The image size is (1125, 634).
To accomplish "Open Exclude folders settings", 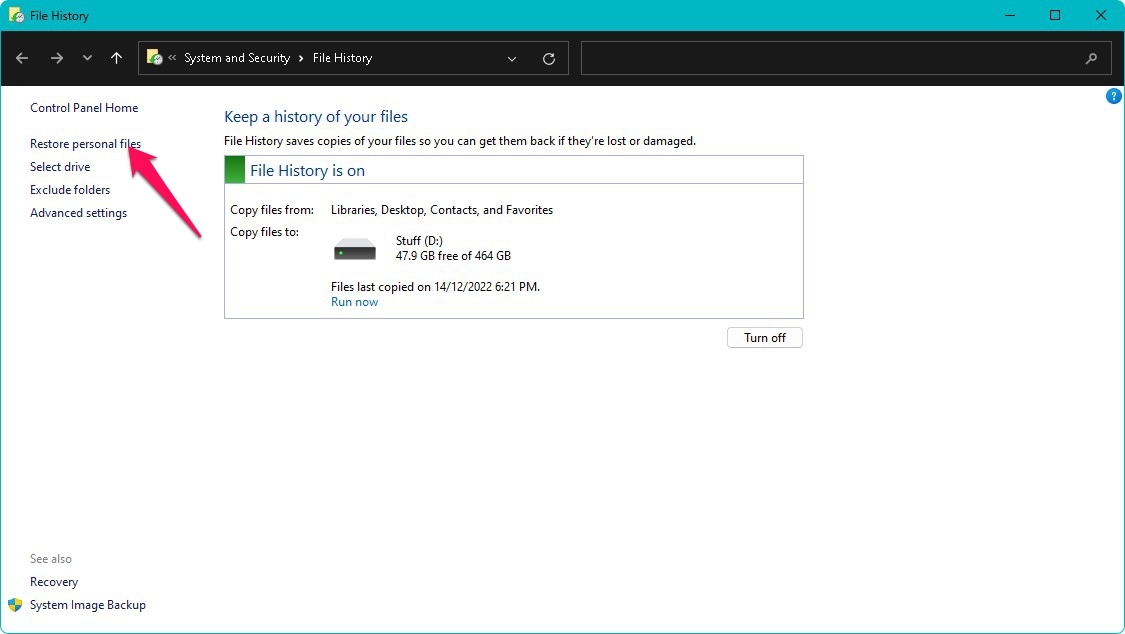I will 70,189.
